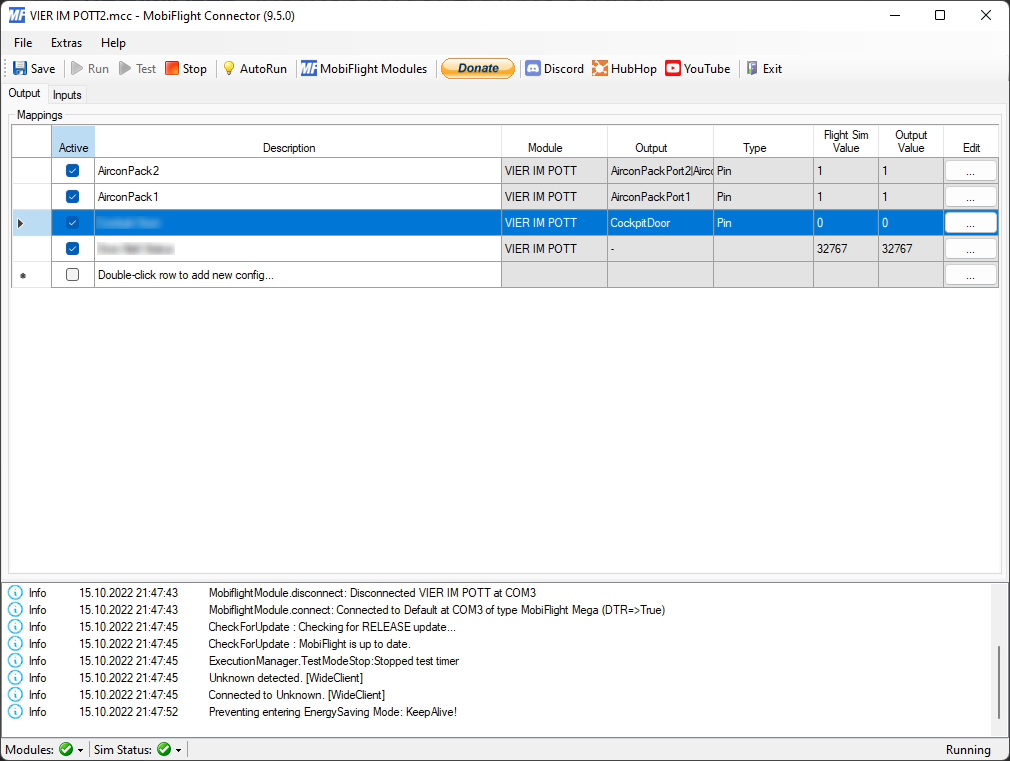Viewport: 1010px width, 761px height.
Task: Edit the AirconPack1 mapping
Action: (x=970, y=197)
